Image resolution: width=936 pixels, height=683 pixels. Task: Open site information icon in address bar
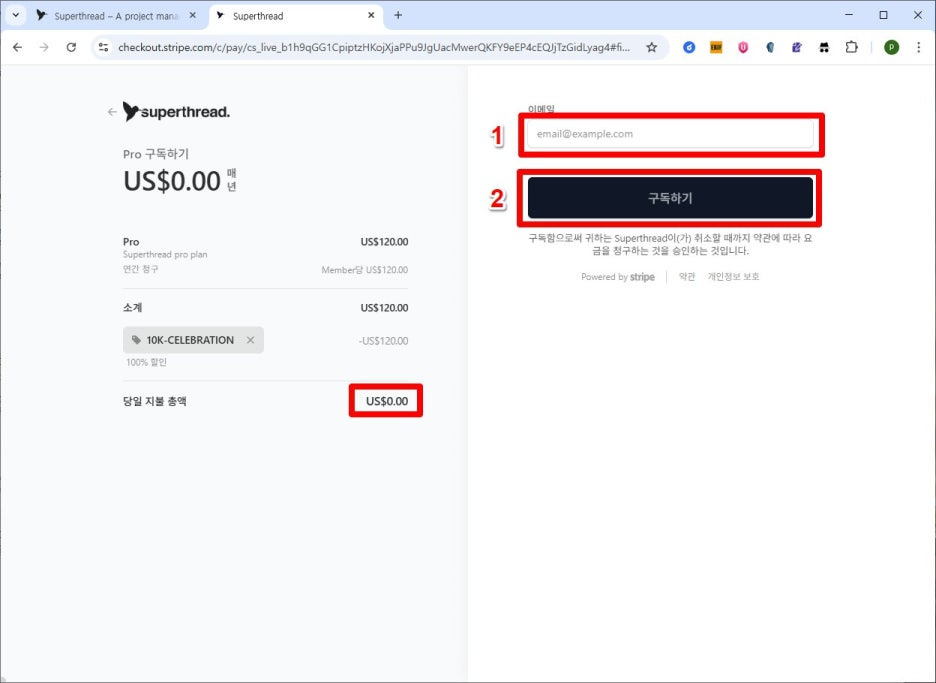click(x=103, y=47)
